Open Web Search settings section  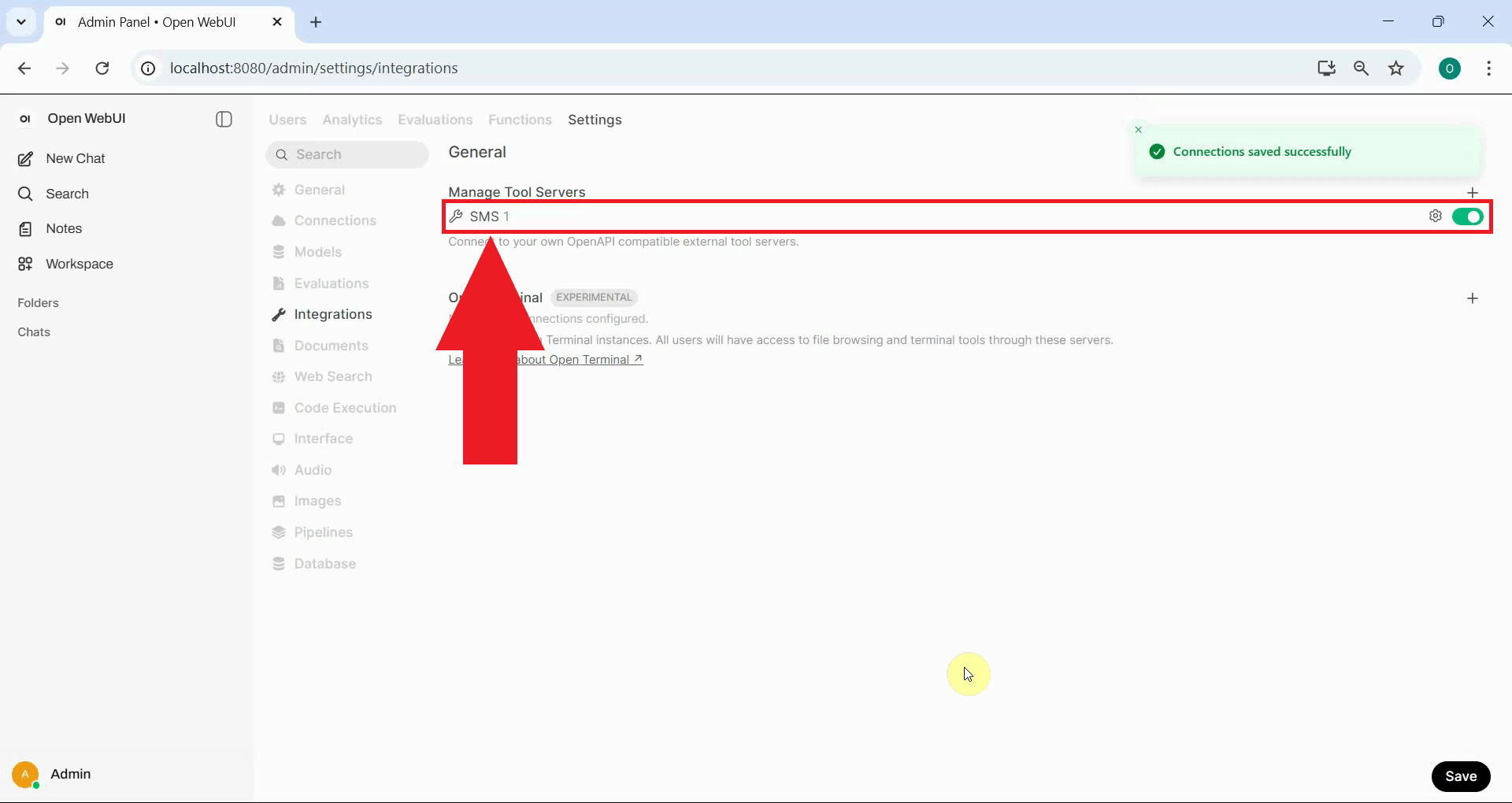[x=332, y=376]
